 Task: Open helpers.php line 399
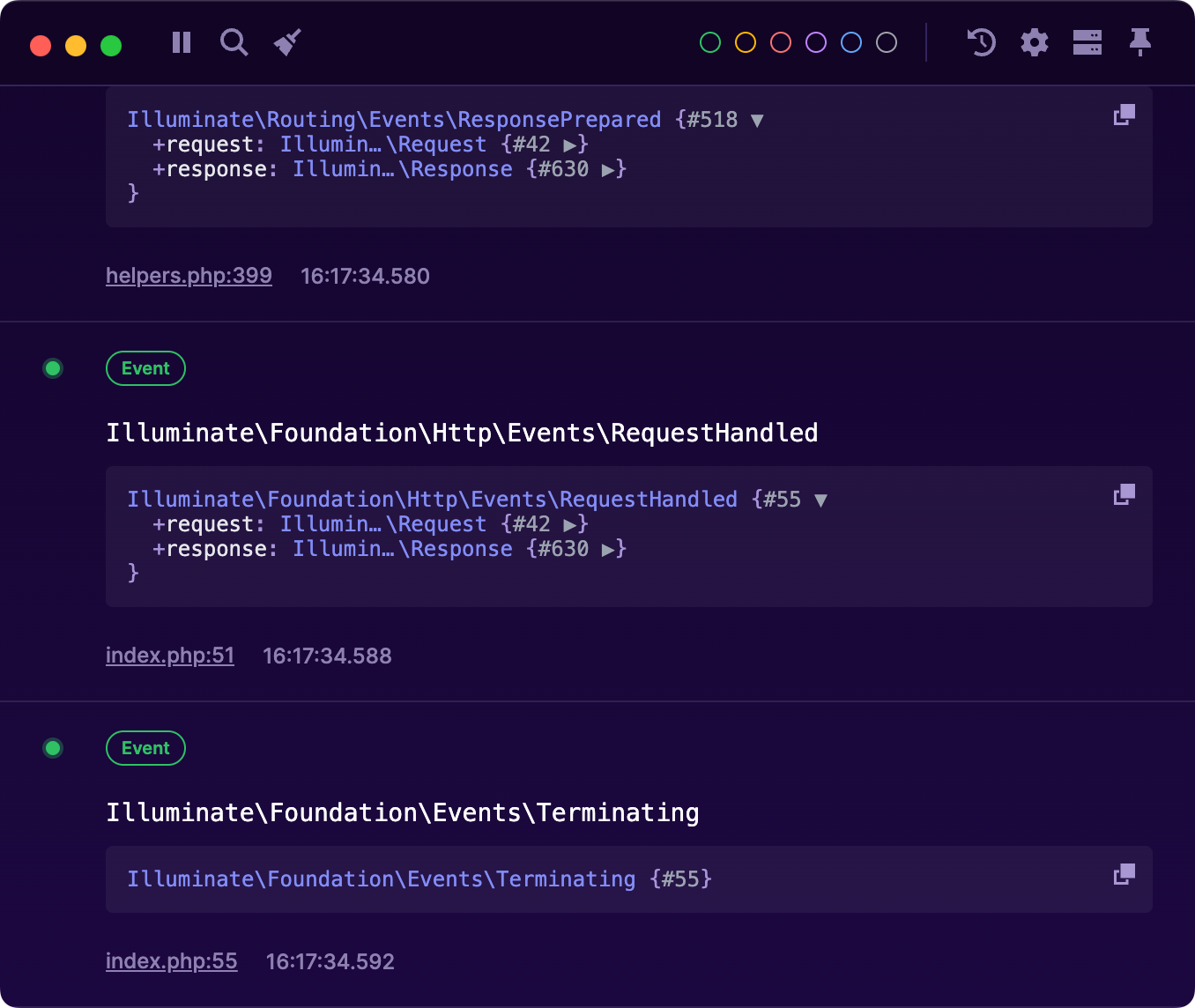click(189, 275)
